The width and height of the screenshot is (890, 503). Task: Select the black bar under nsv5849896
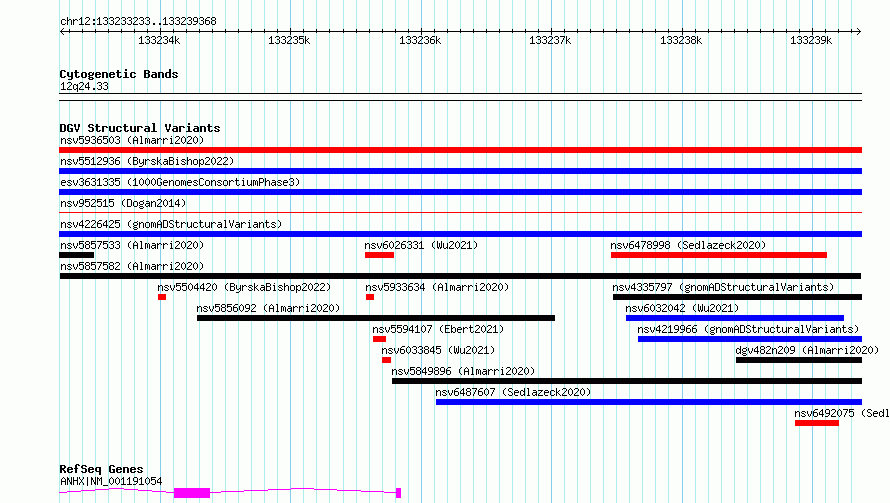point(627,381)
